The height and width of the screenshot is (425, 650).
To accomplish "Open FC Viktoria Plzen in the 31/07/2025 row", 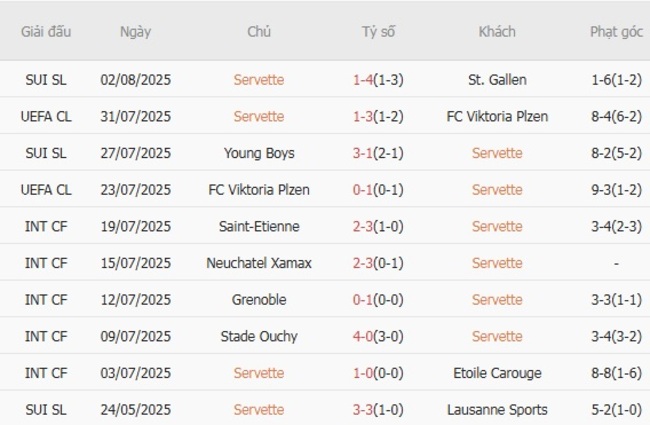I will pyautogui.click(x=497, y=117).
